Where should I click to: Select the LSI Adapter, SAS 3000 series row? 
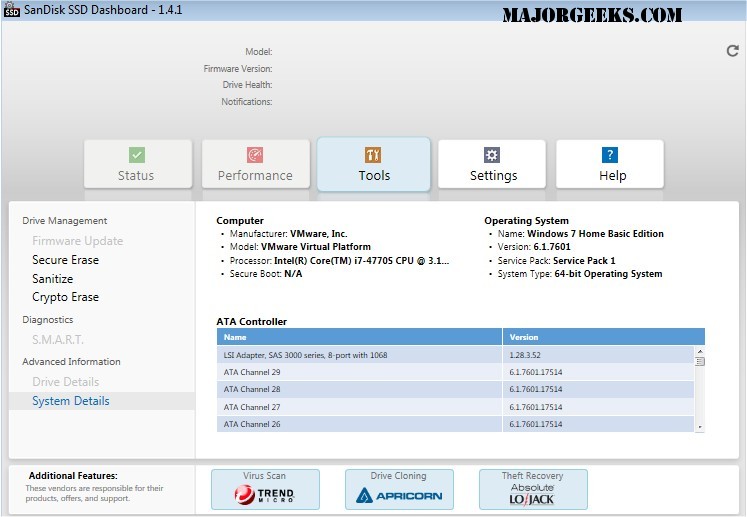(455, 355)
